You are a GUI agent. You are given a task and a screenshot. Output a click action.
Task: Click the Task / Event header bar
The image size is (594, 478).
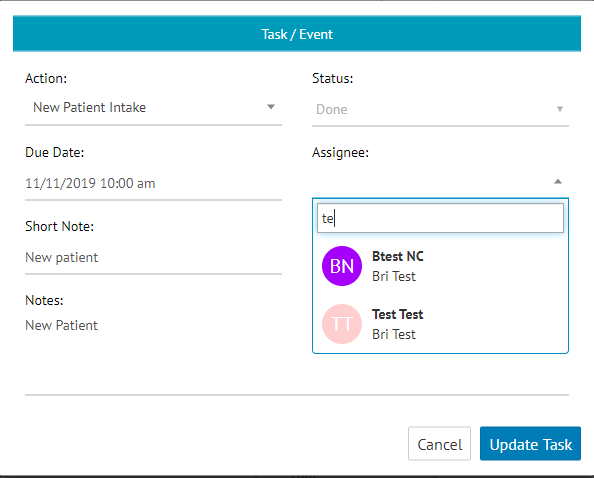pos(297,34)
